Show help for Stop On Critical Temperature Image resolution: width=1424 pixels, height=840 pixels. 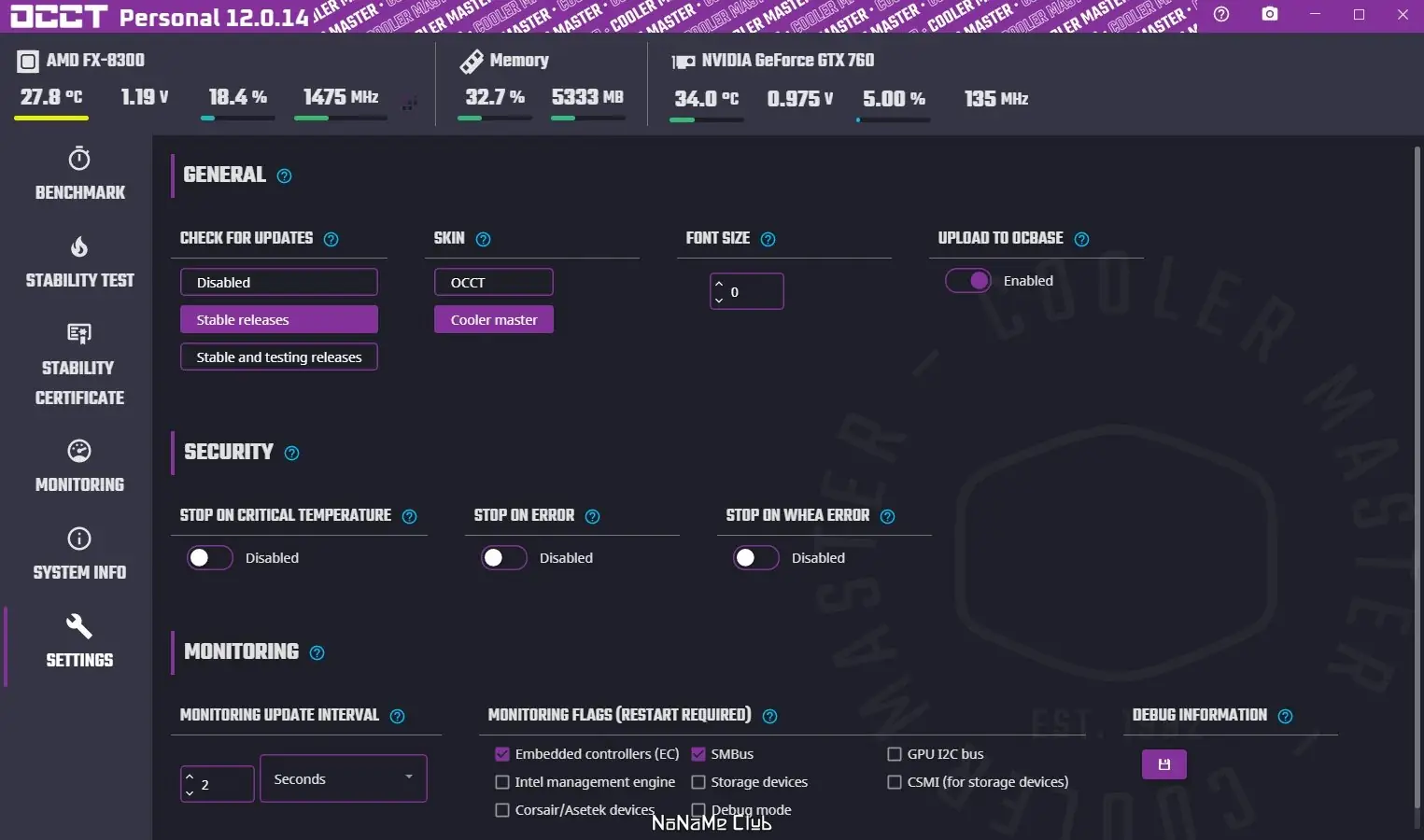[x=409, y=516]
